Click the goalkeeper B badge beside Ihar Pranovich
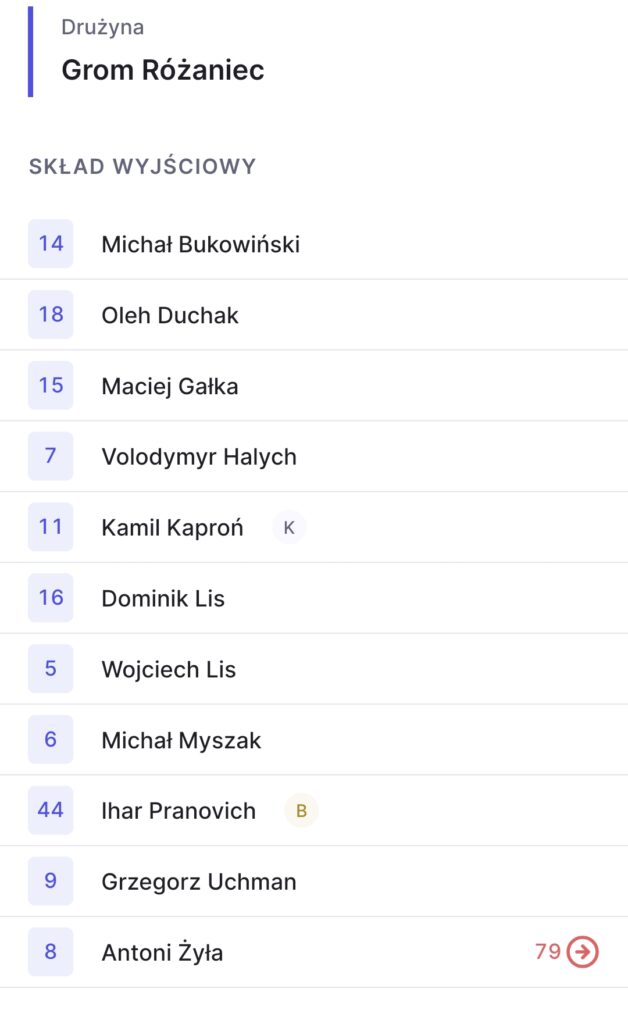628x1024 pixels. tap(301, 811)
